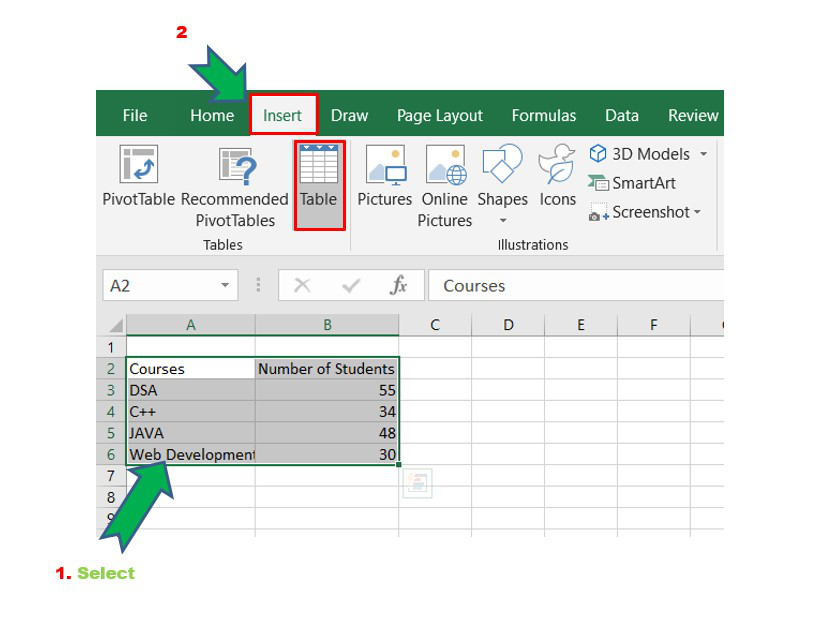This screenshot has width=830, height=626.
Task: Open the Formulas tab
Action: (x=544, y=115)
